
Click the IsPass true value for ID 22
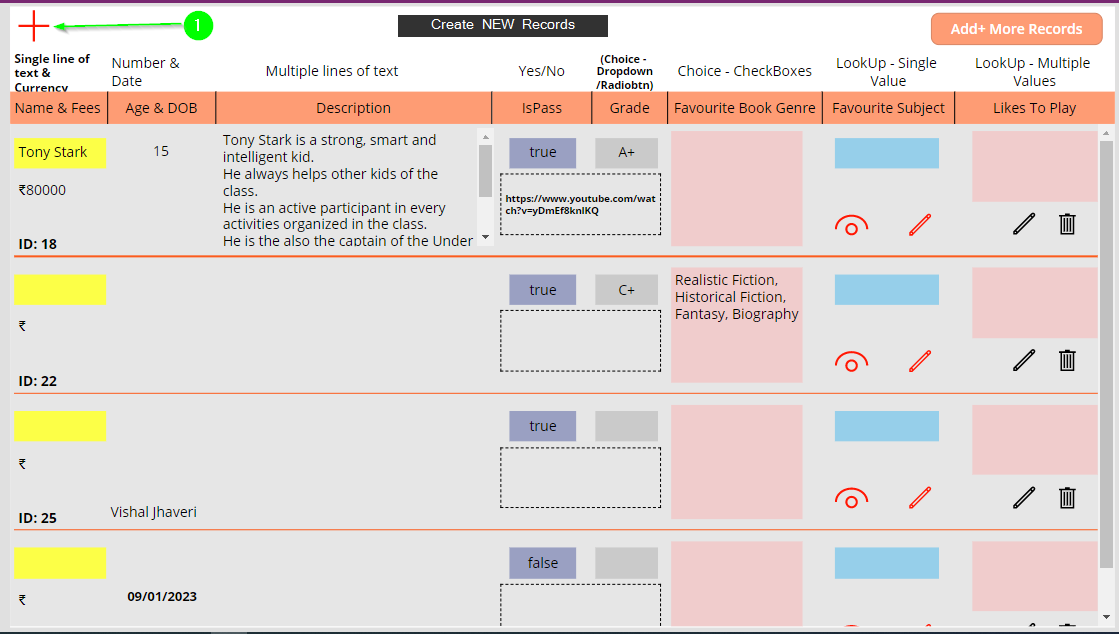(542, 290)
